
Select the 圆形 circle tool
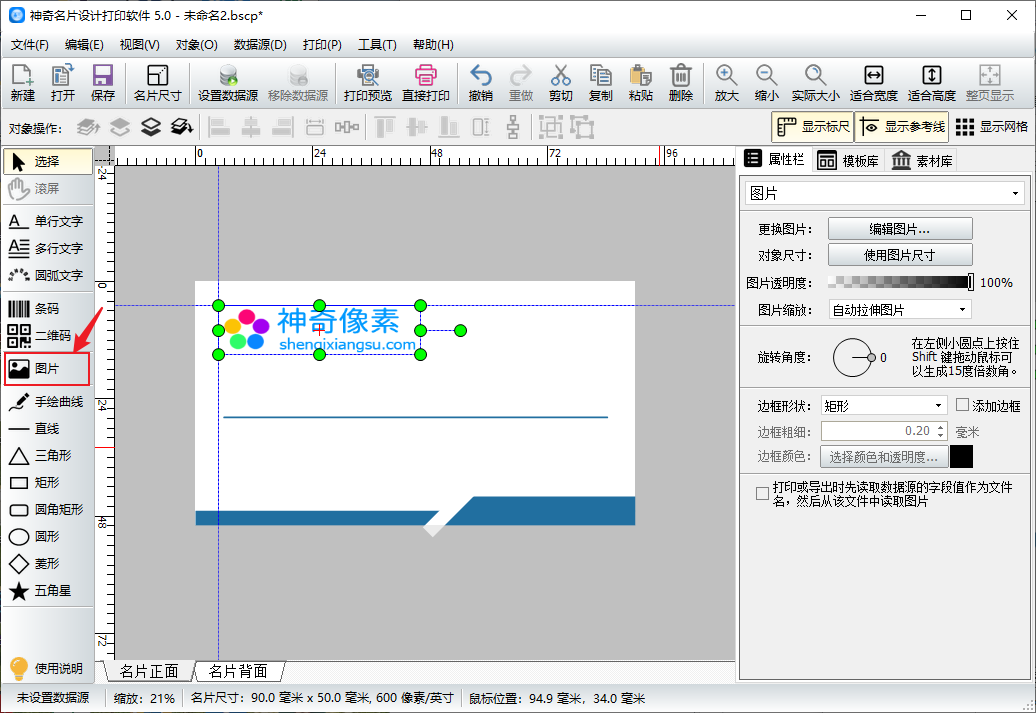(x=47, y=537)
